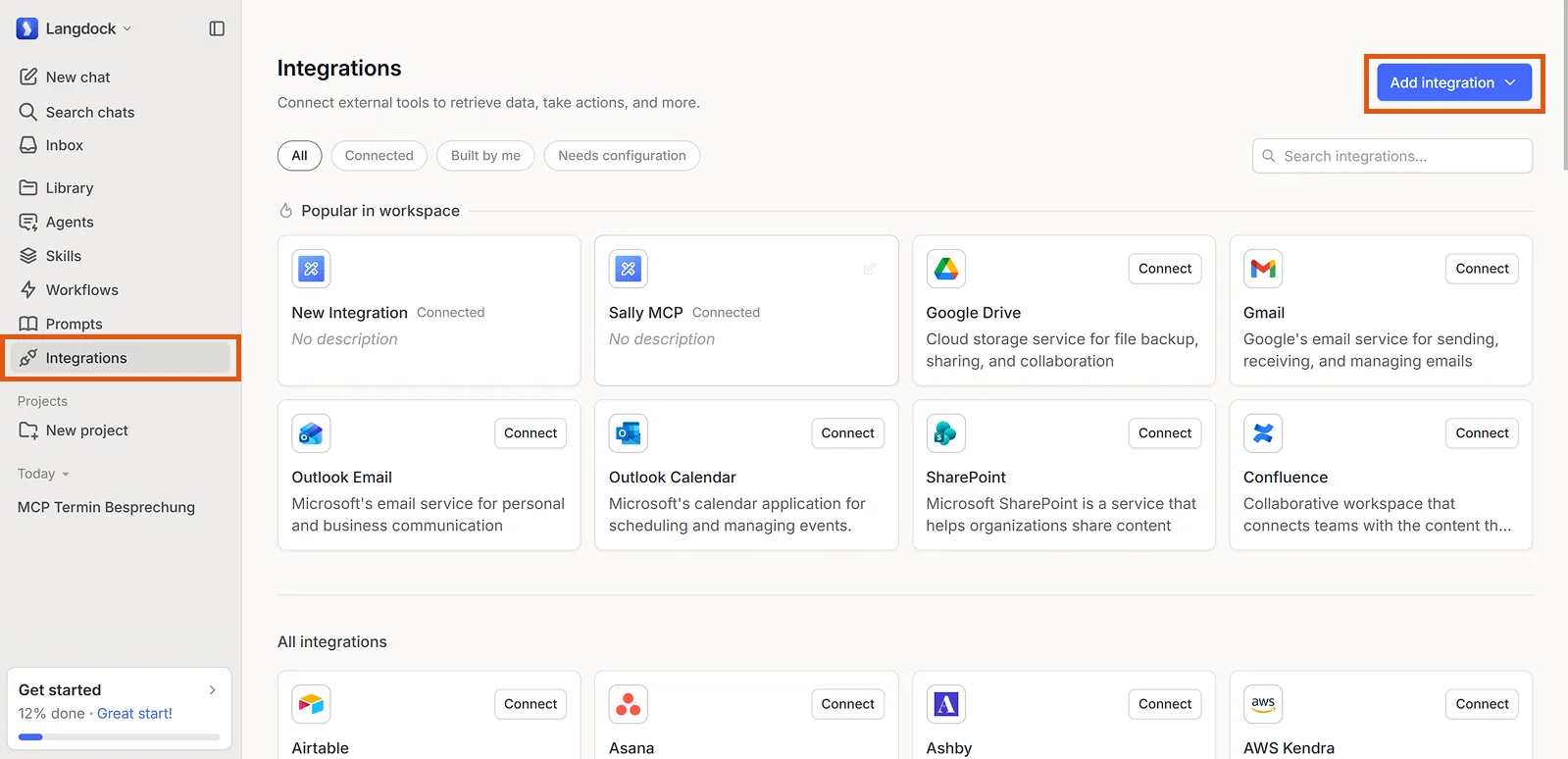
Task: Open the New Integration card title
Action: click(x=349, y=313)
